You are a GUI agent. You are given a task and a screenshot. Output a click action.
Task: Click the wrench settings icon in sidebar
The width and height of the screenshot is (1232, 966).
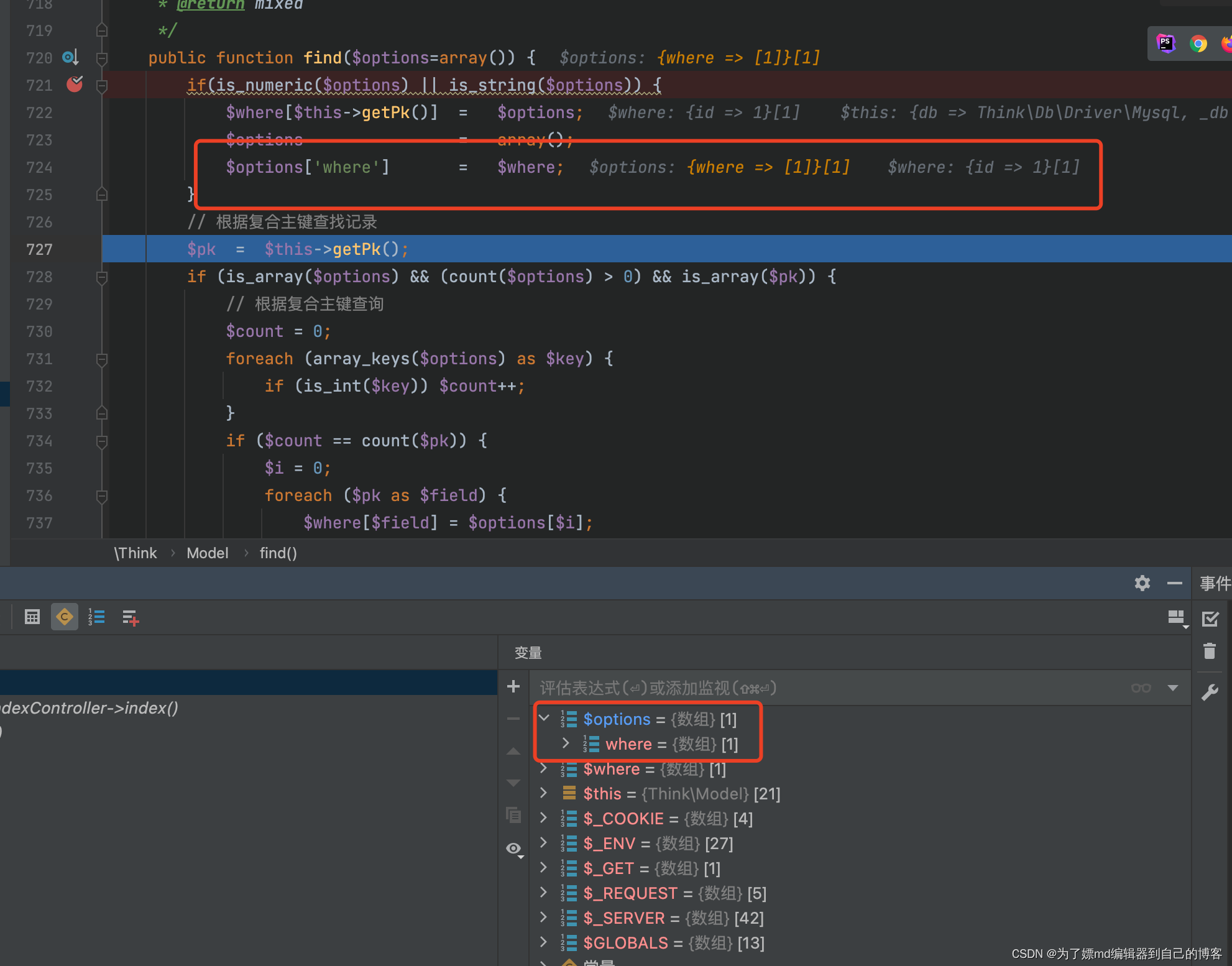(1210, 692)
